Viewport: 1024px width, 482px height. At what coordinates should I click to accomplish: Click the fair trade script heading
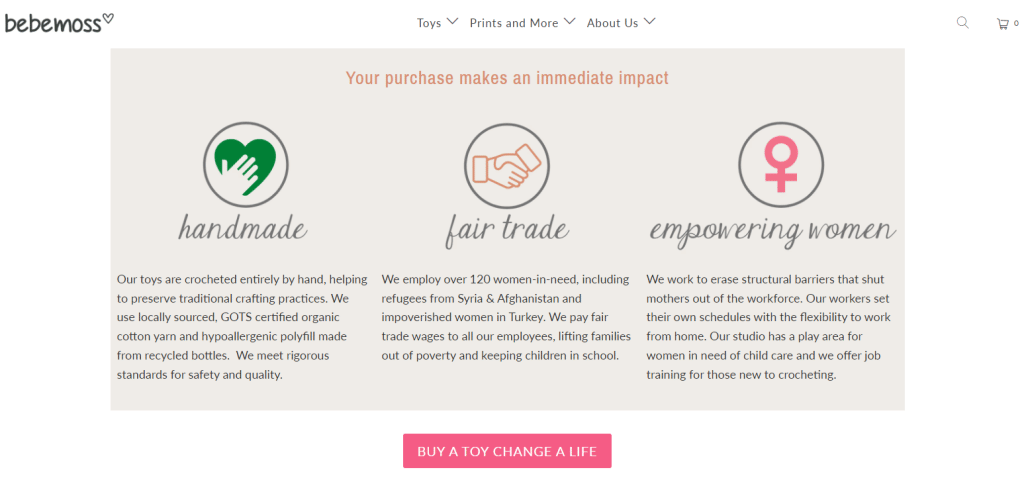click(x=507, y=229)
